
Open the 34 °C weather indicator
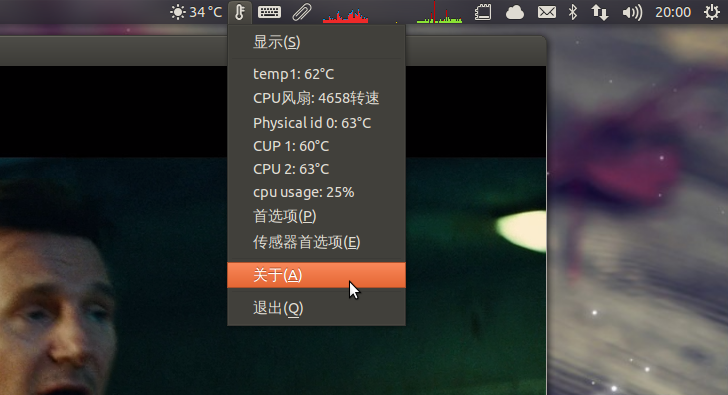click(x=196, y=12)
